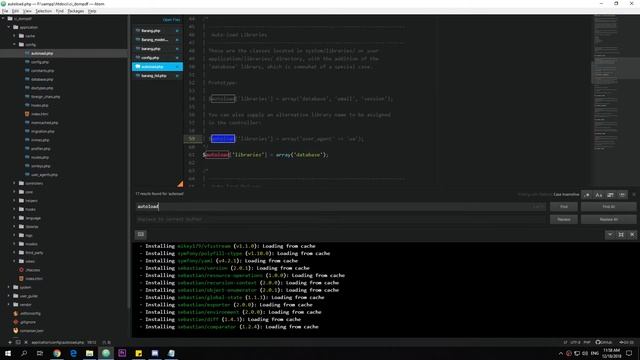Close autoload.php in Open Files panel
The height and width of the screenshot is (360, 640).
click(177, 67)
